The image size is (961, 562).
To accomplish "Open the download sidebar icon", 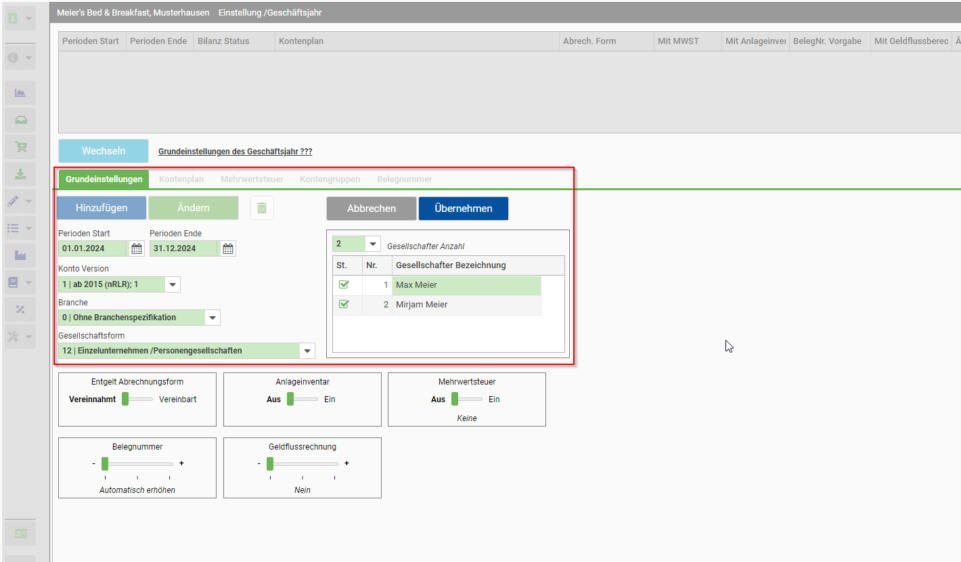I will (20, 173).
